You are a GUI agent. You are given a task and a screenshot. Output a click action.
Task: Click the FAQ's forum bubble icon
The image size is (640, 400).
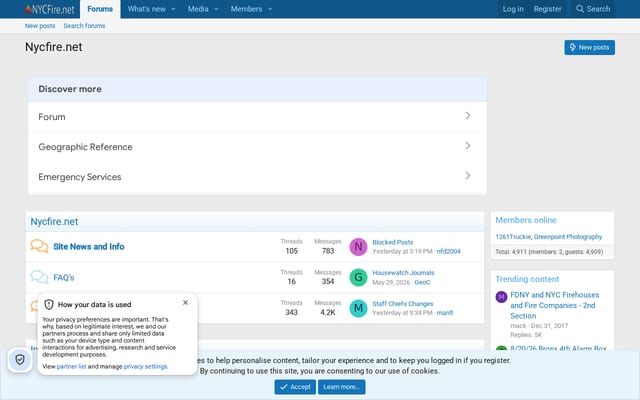click(x=39, y=277)
